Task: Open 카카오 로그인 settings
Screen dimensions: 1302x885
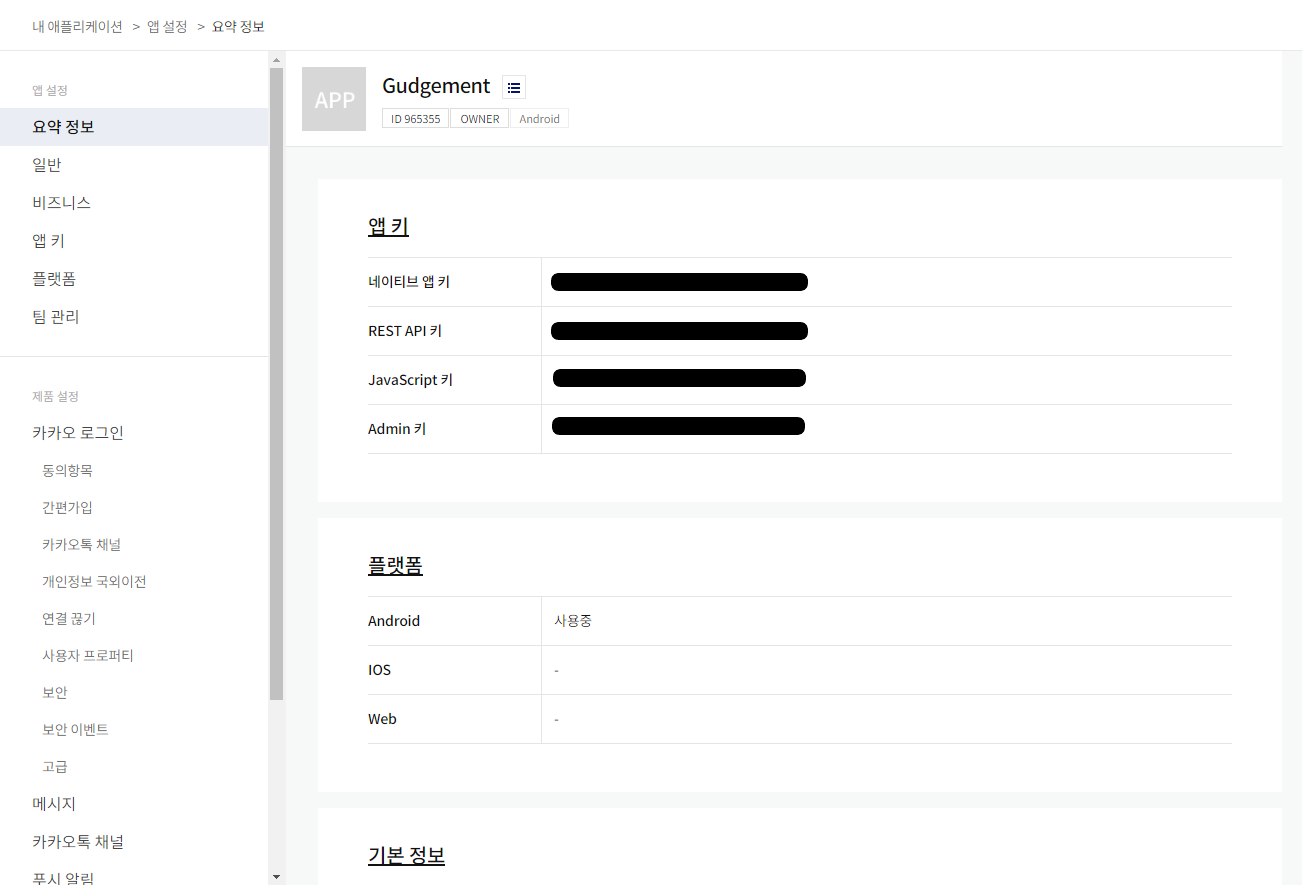Action: (x=78, y=433)
